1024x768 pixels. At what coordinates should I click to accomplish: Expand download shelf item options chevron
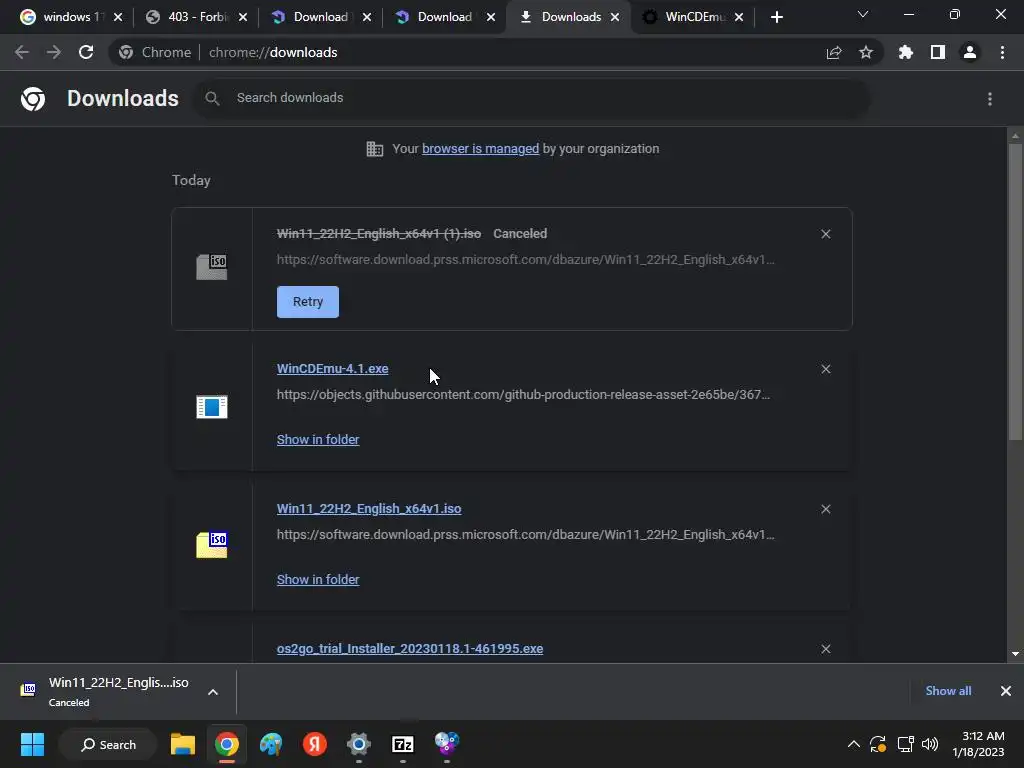pos(213,692)
